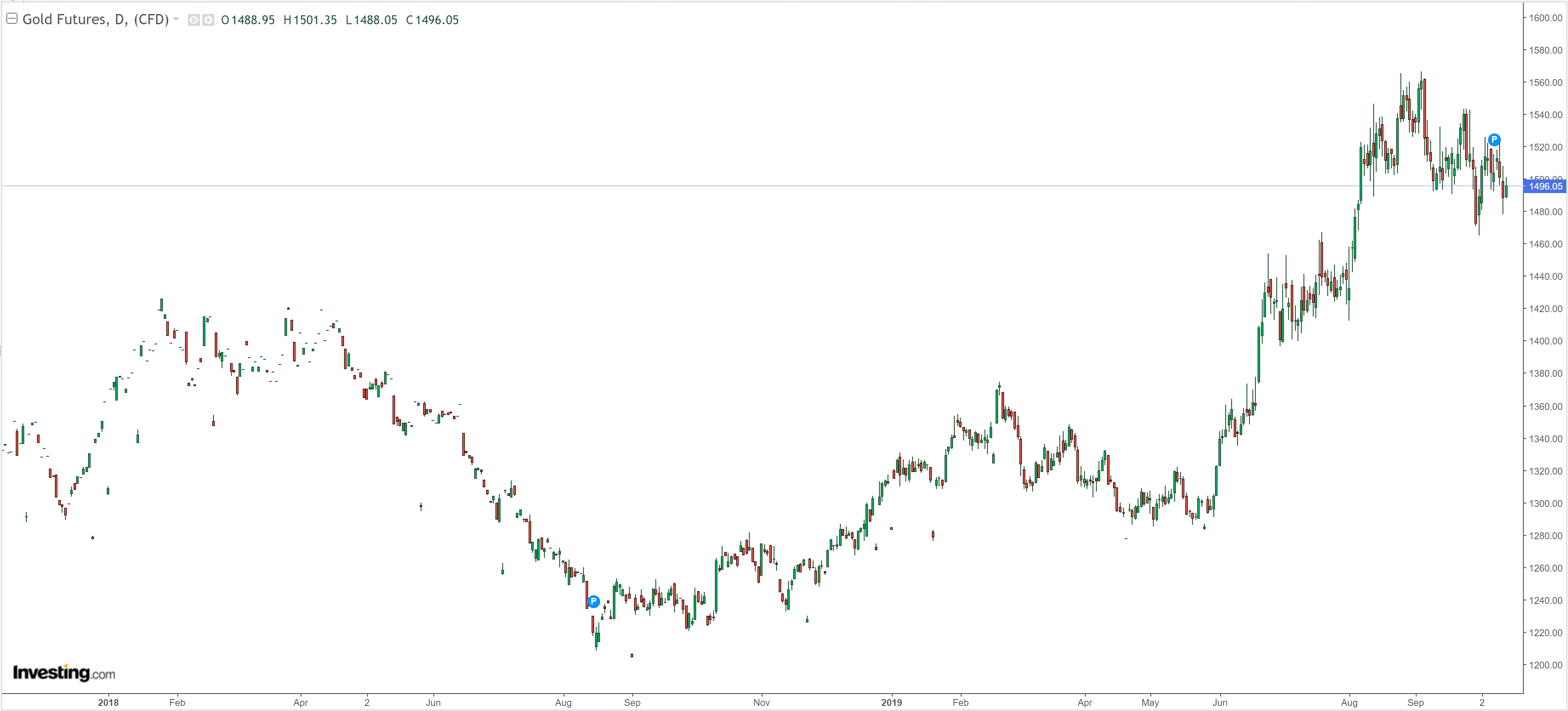Toggle chart visibility with the eye icon
Screen dimensions: 1568x711
point(194,20)
